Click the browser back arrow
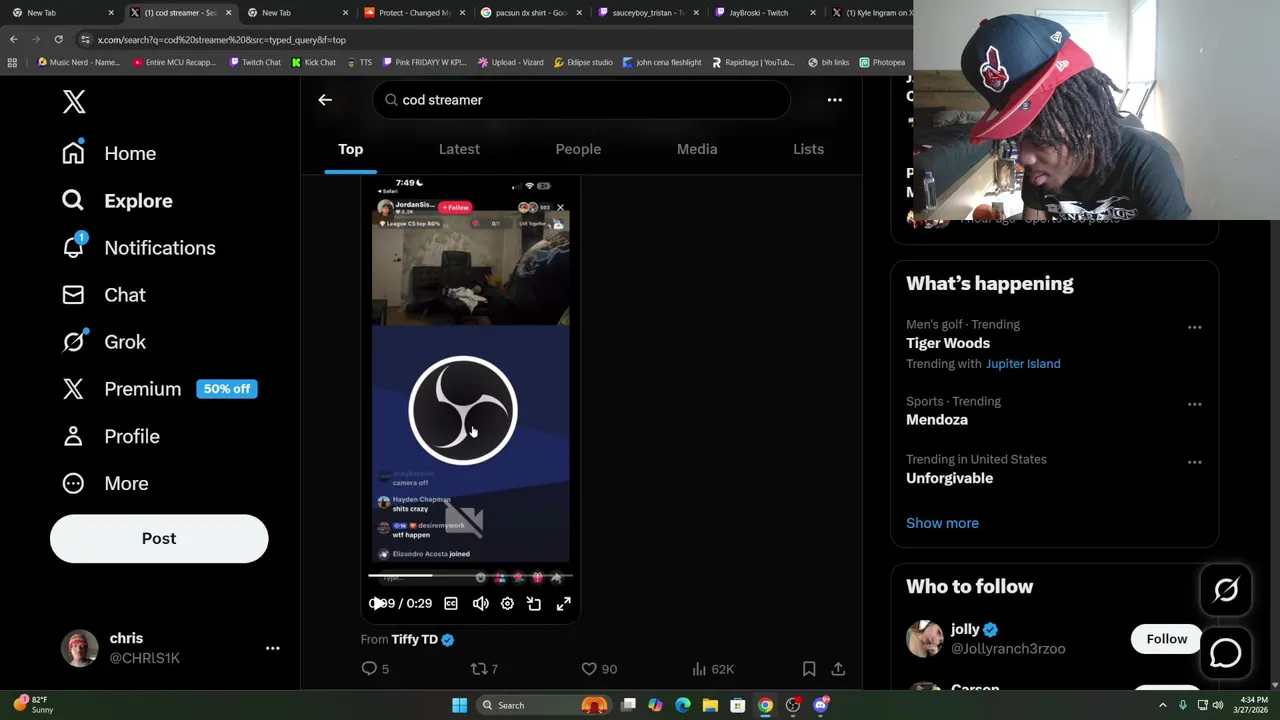Viewport: 1280px width, 720px height. click(x=13, y=39)
